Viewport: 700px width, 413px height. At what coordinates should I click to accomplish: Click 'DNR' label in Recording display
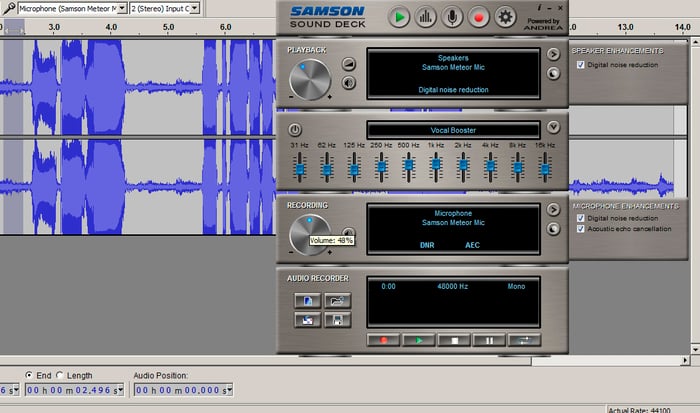point(427,245)
